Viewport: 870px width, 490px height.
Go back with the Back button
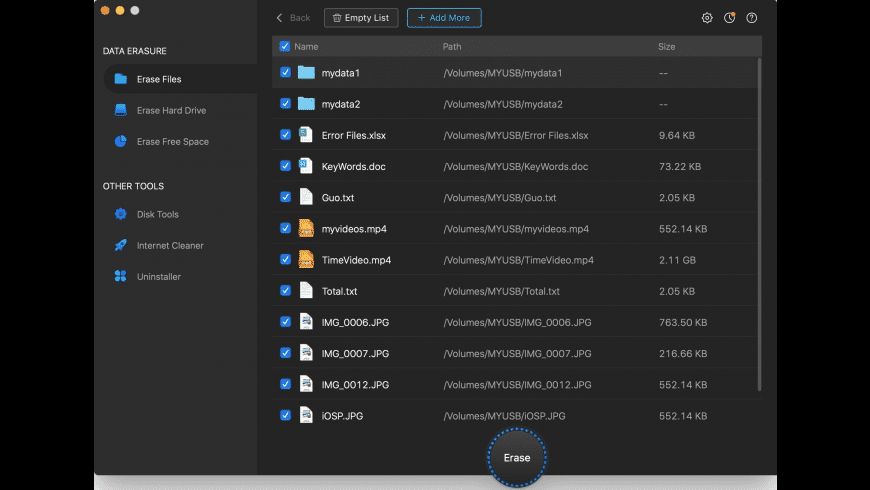(294, 18)
